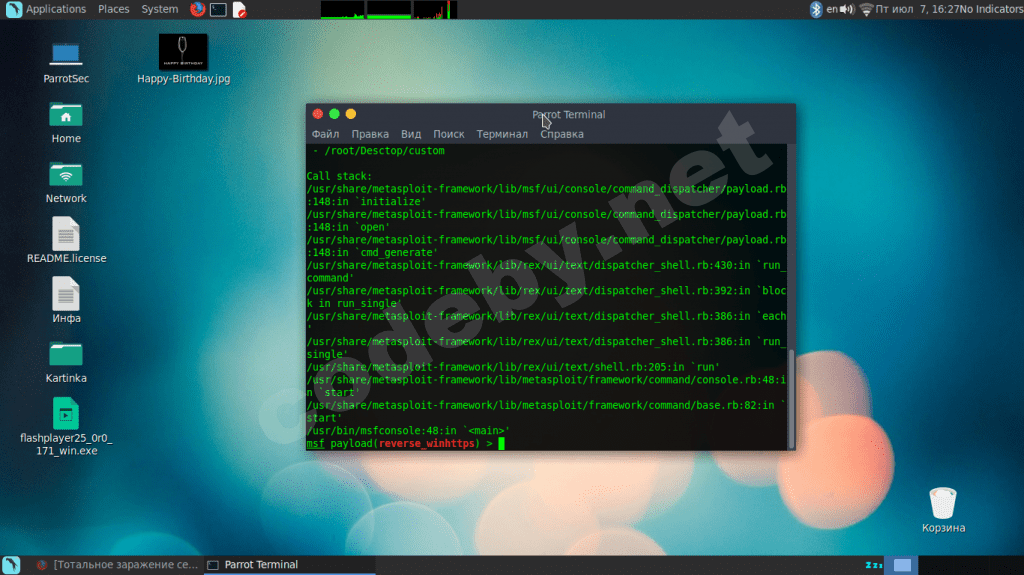Select Parrot Terminal taskbar button
Screen dimensions: 1024x575
[x=289, y=565]
